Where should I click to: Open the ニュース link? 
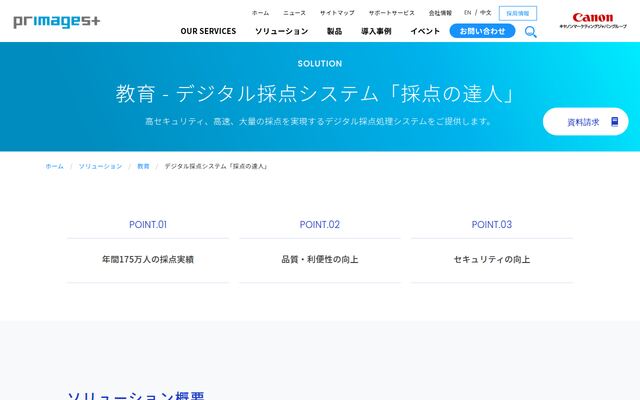click(294, 13)
